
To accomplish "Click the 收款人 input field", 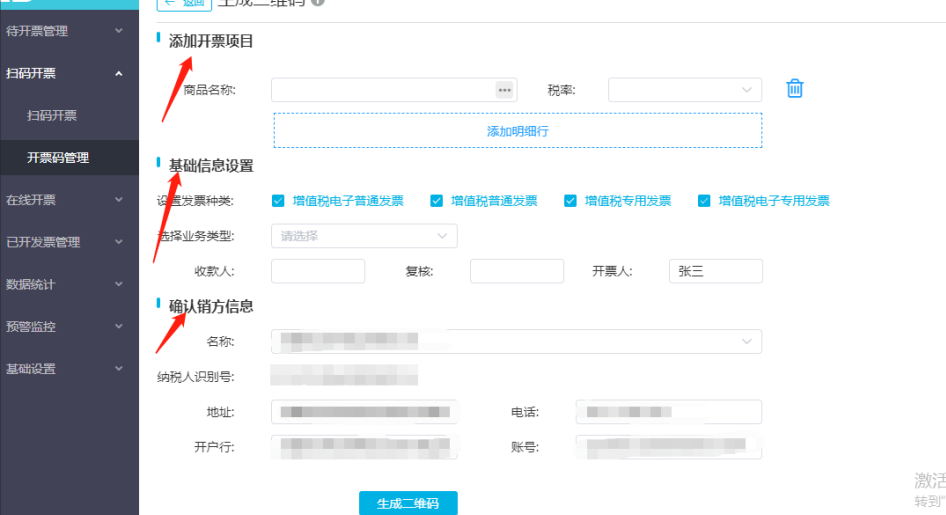I will tap(318, 271).
